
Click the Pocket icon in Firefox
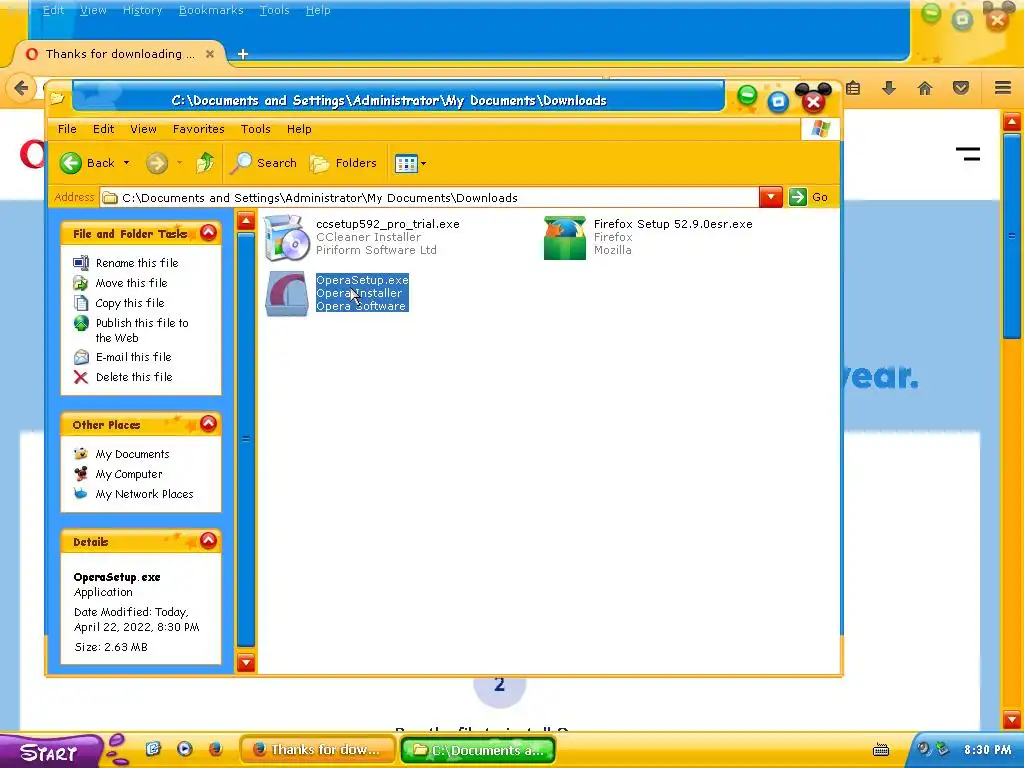pyautogui.click(x=961, y=88)
